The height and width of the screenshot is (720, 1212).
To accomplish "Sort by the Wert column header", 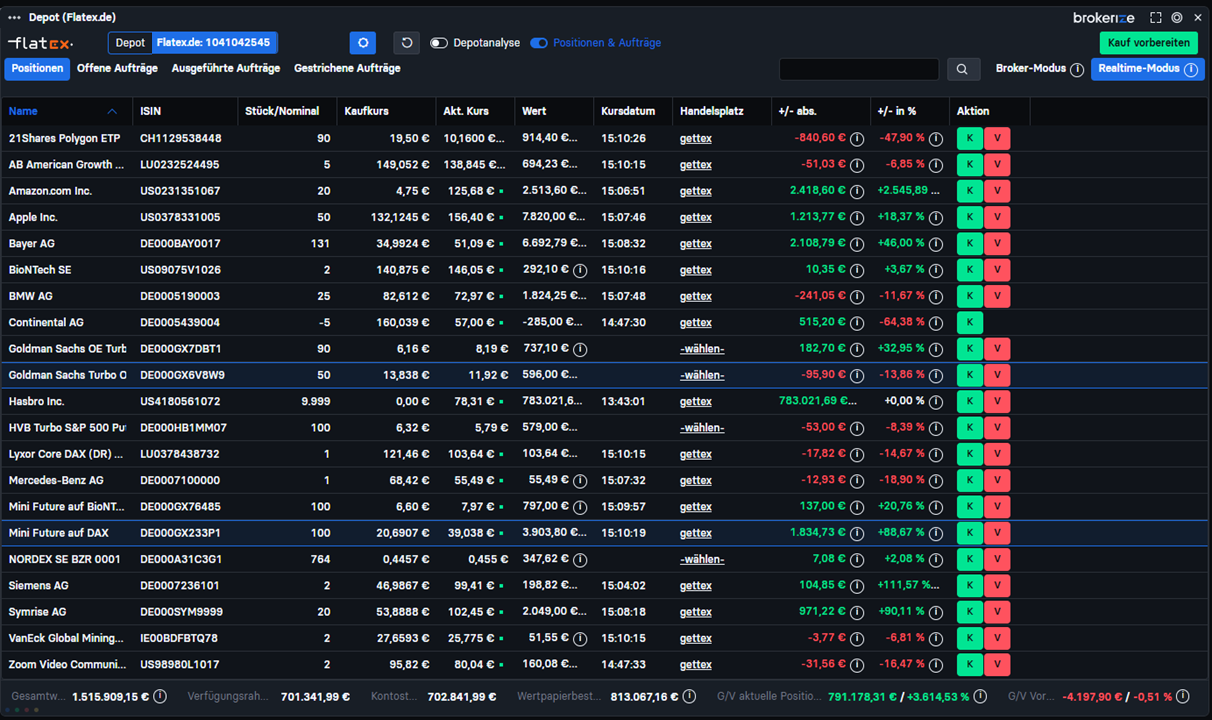I will click(x=536, y=111).
